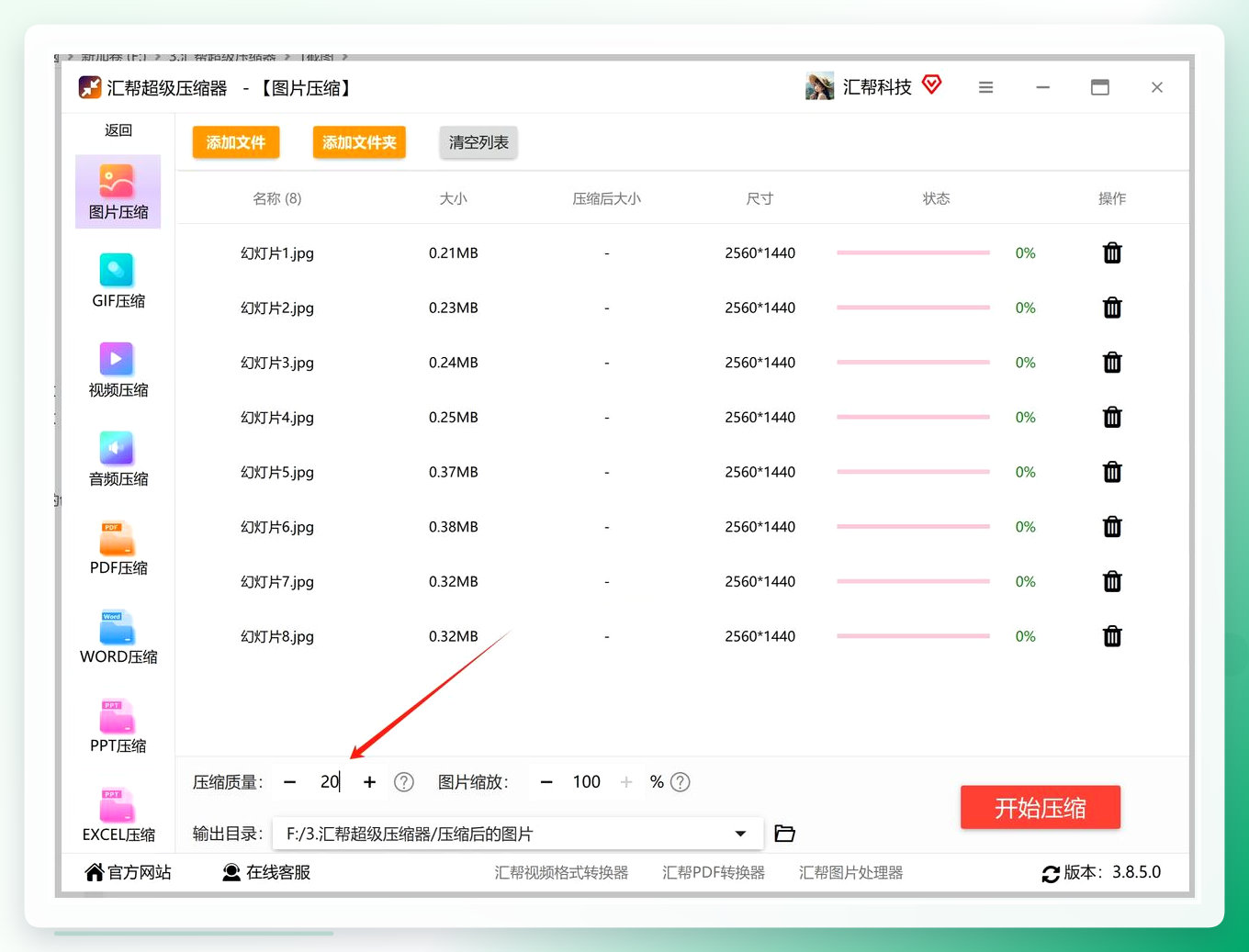Expand the 输出目录 path dropdown

[x=740, y=834]
